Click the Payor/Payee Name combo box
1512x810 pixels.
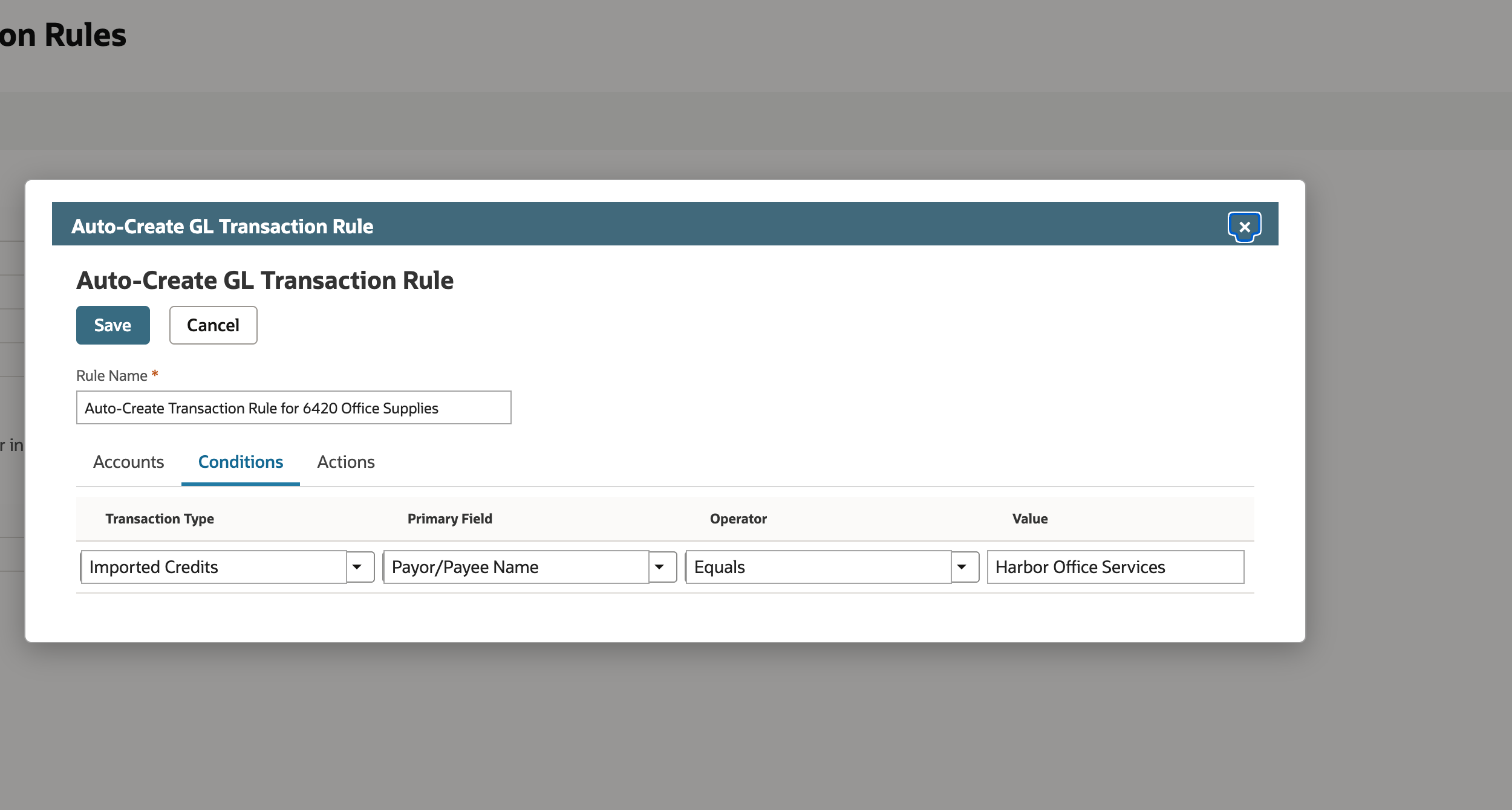pyautogui.click(x=516, y=567)
